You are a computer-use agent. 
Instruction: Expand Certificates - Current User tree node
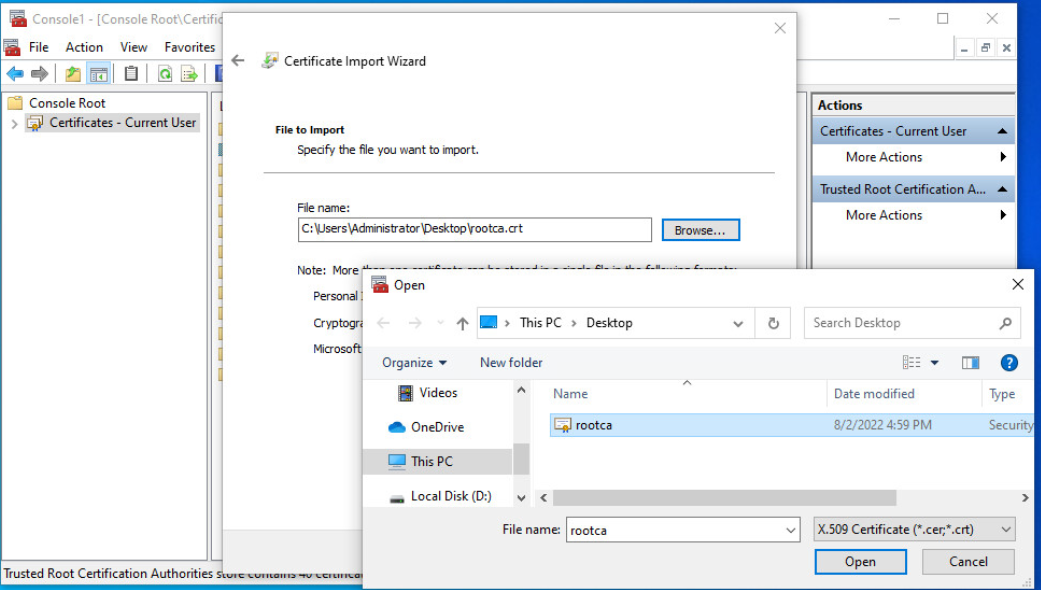point(14,123)
